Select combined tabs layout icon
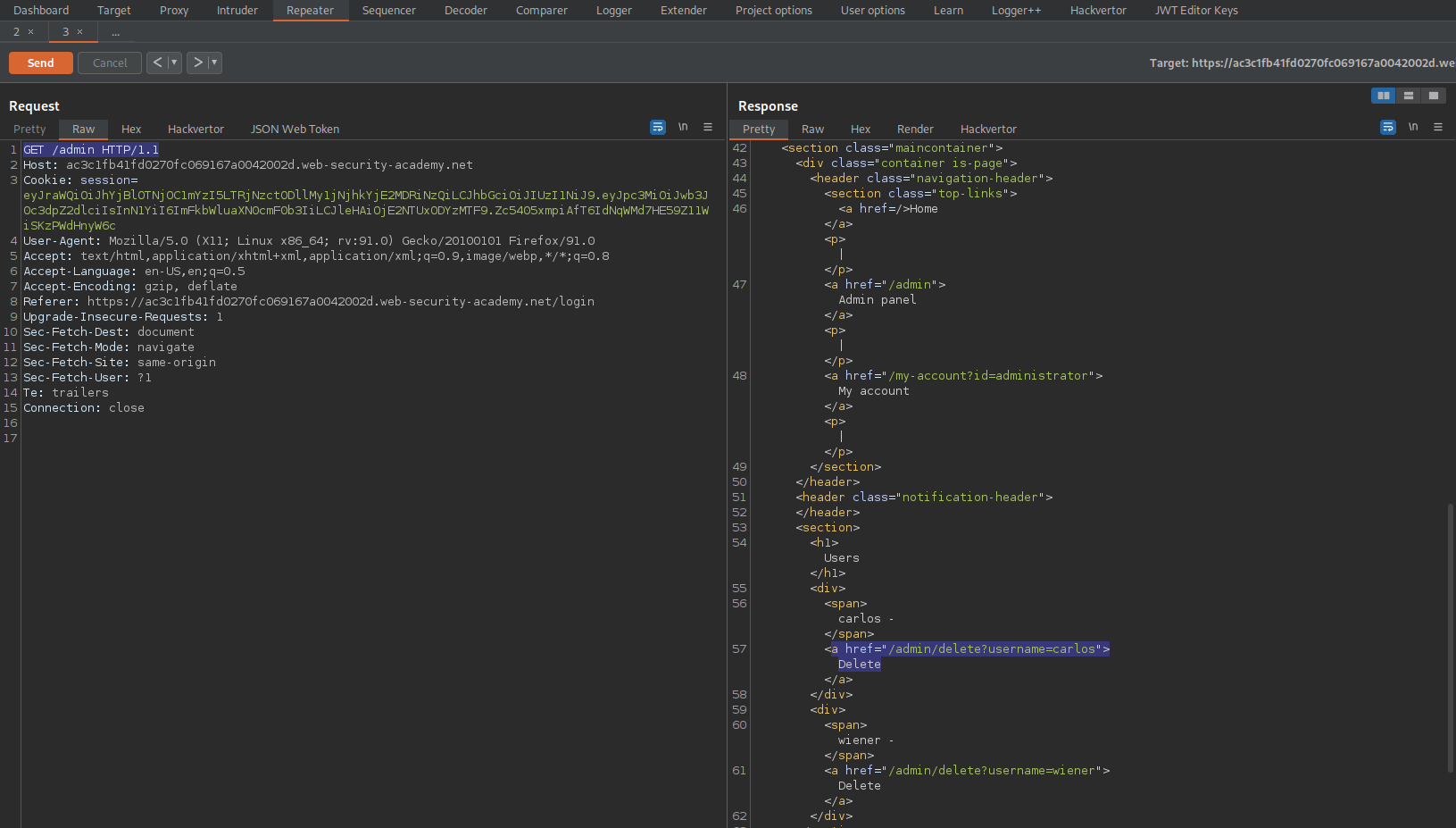 (x=1434, y=96)
